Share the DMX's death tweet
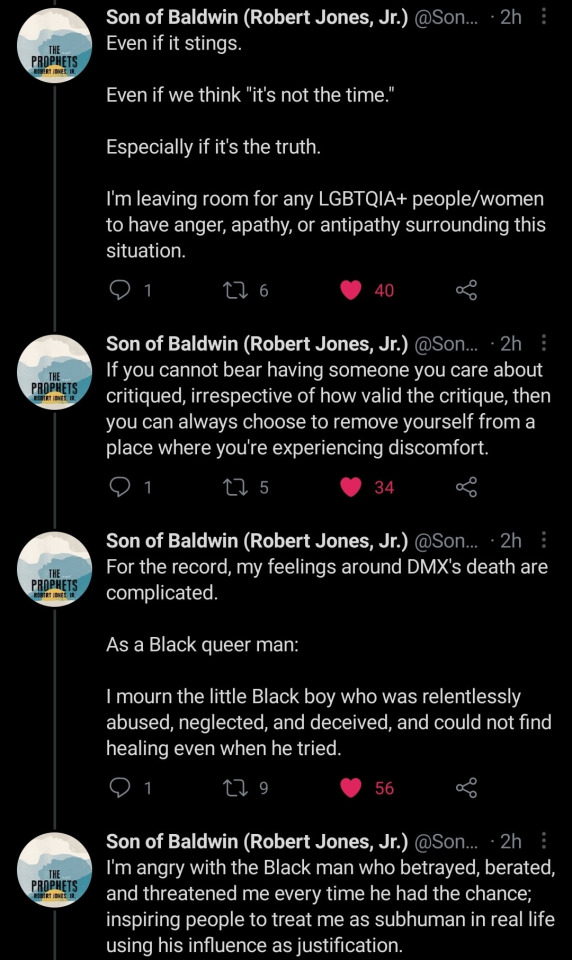572x960 pixels. point(466,788)
